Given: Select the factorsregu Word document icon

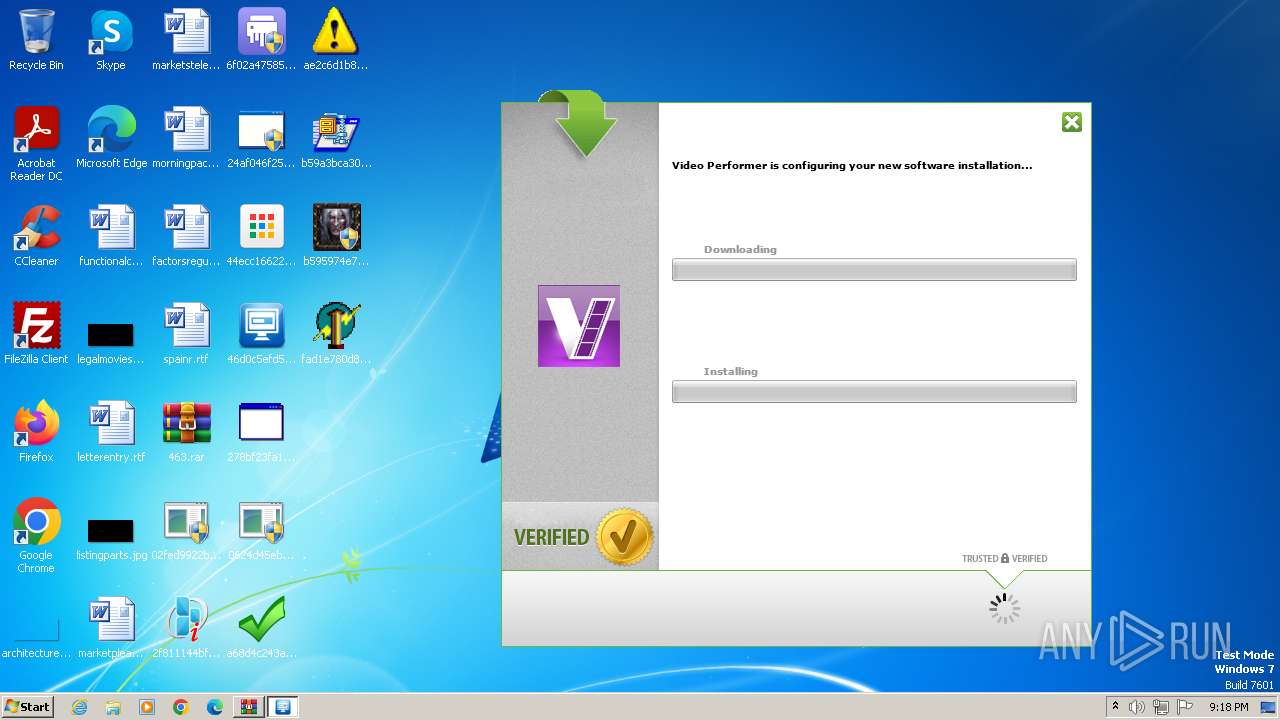Looking at the screenshot, I should pos(186,236).
